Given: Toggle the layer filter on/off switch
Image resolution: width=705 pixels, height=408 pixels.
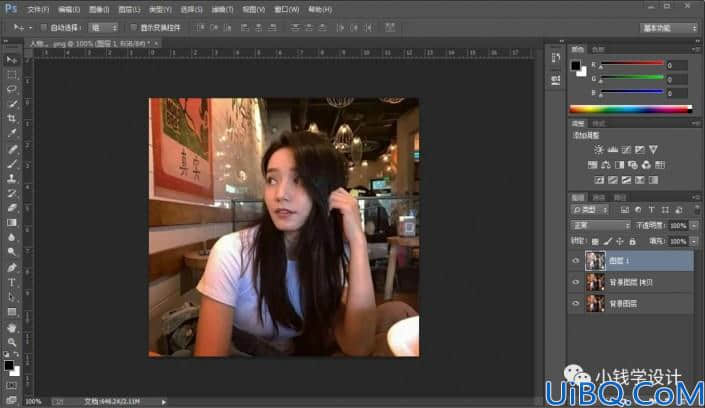Looking at the screenshot, I should (697, 209).
